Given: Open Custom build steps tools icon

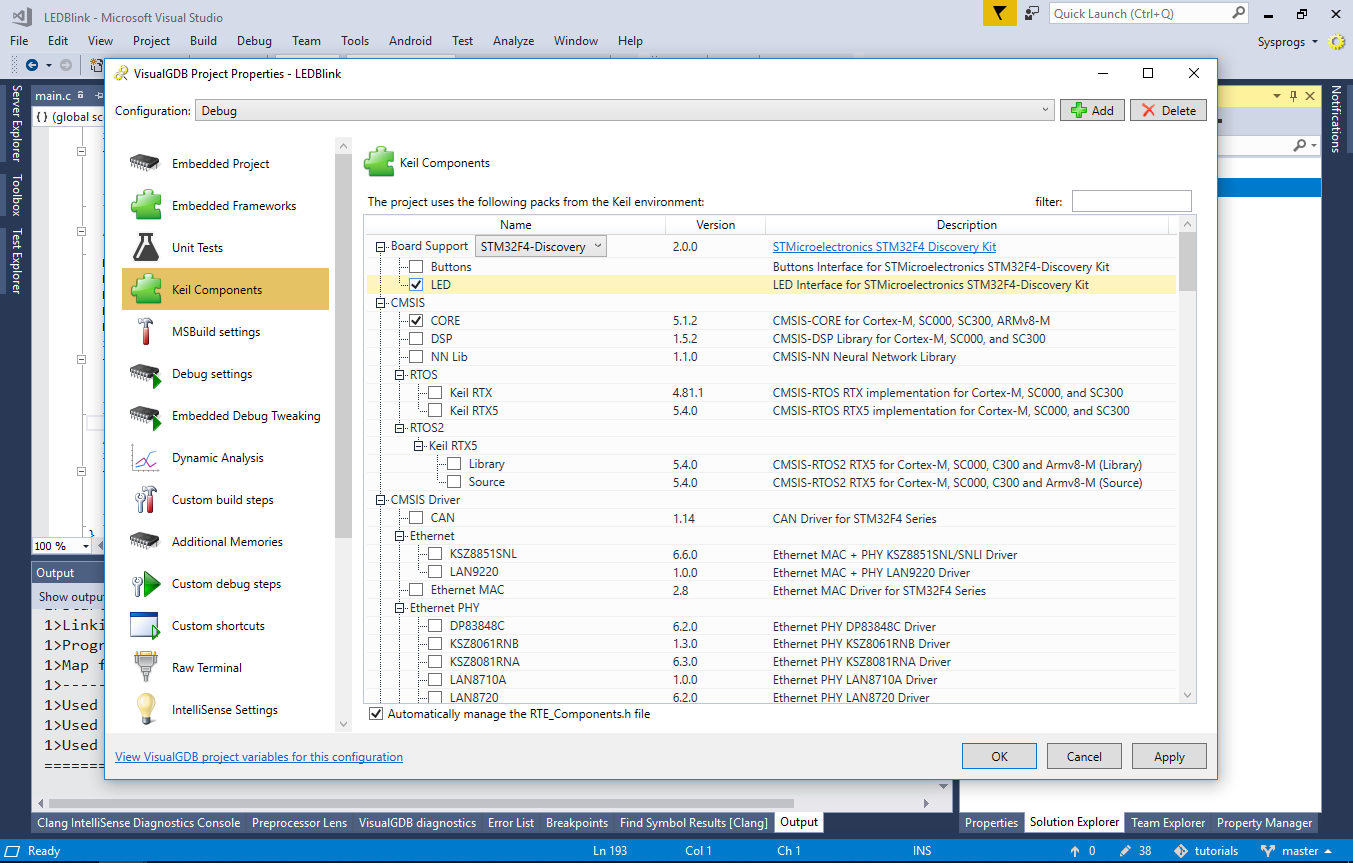Looking at the screenshot, I should coord(145,499).
